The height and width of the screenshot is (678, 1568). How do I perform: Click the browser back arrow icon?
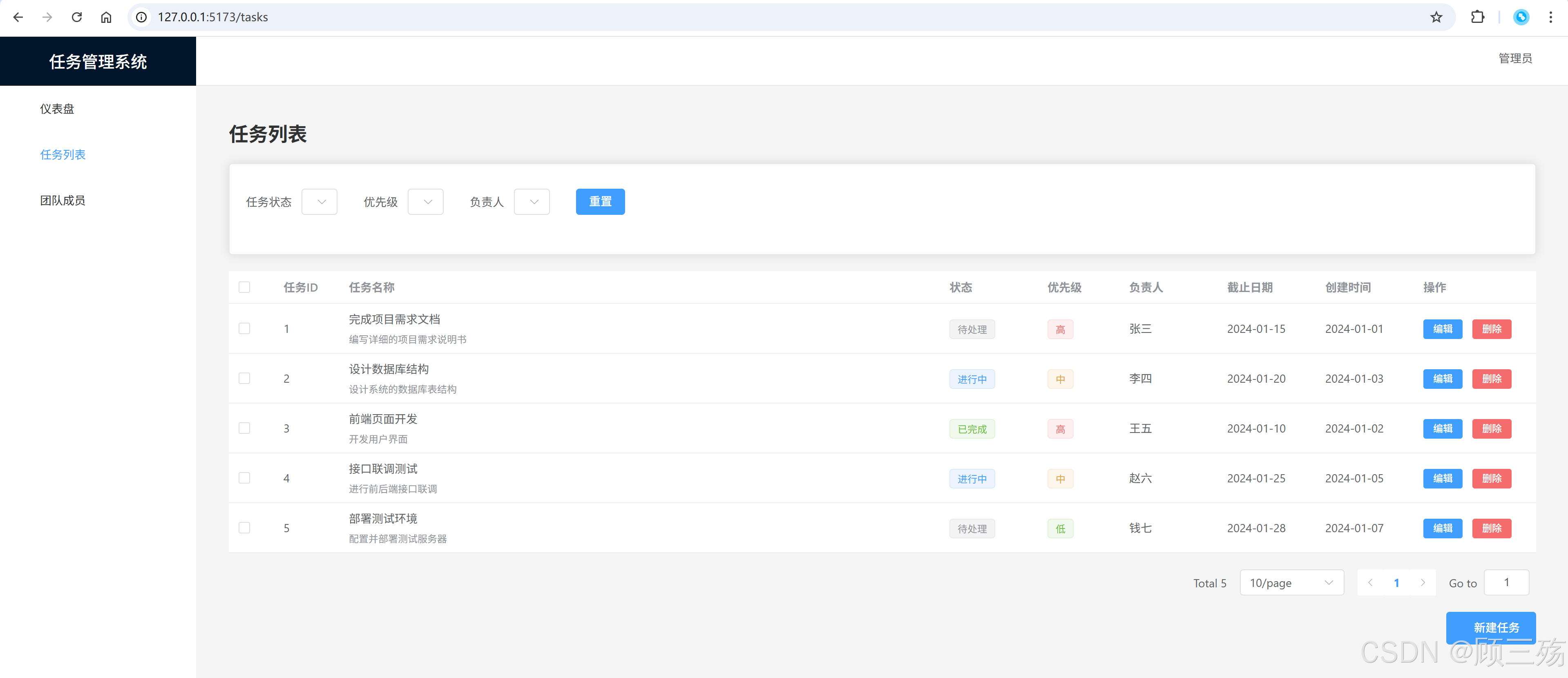tap(18, 17)
